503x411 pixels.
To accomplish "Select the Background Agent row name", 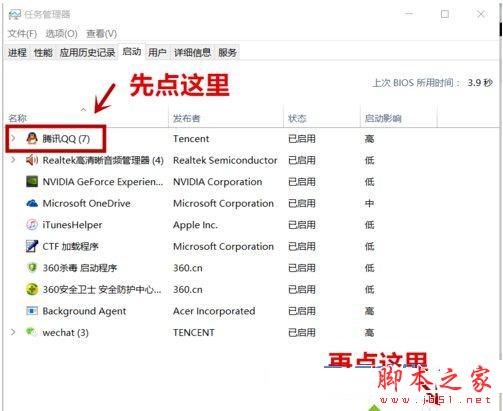I will [x=84, y=311].
